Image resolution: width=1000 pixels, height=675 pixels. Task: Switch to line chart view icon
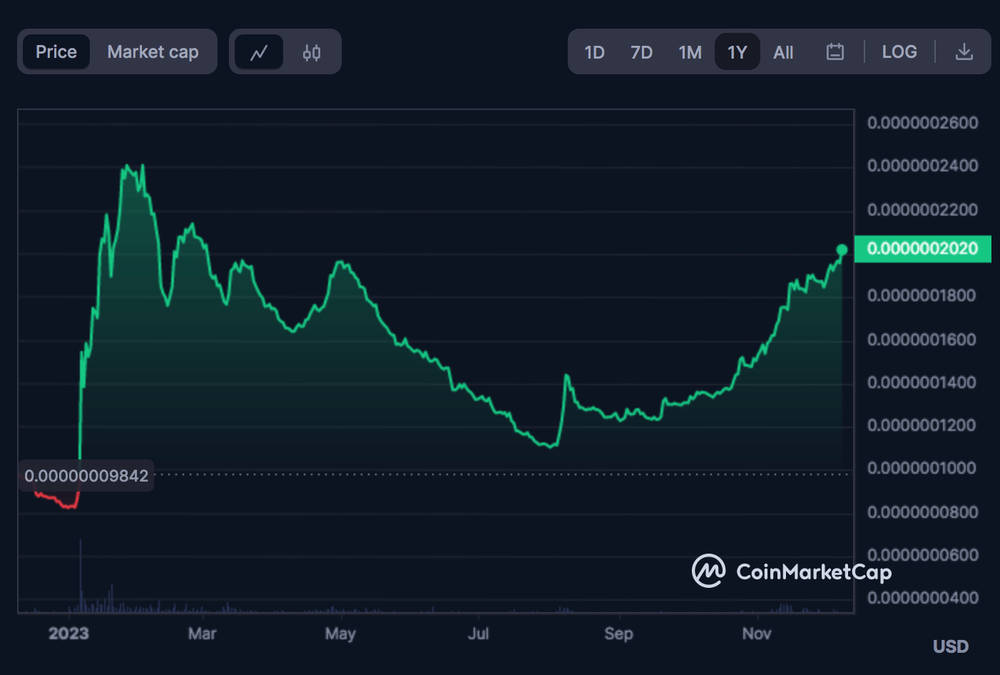[258, 52]
